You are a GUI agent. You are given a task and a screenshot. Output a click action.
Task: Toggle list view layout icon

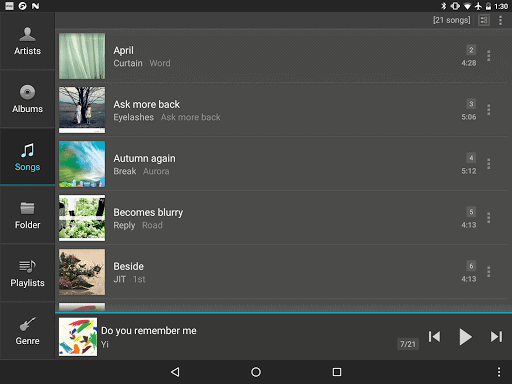tap(484, 20)
